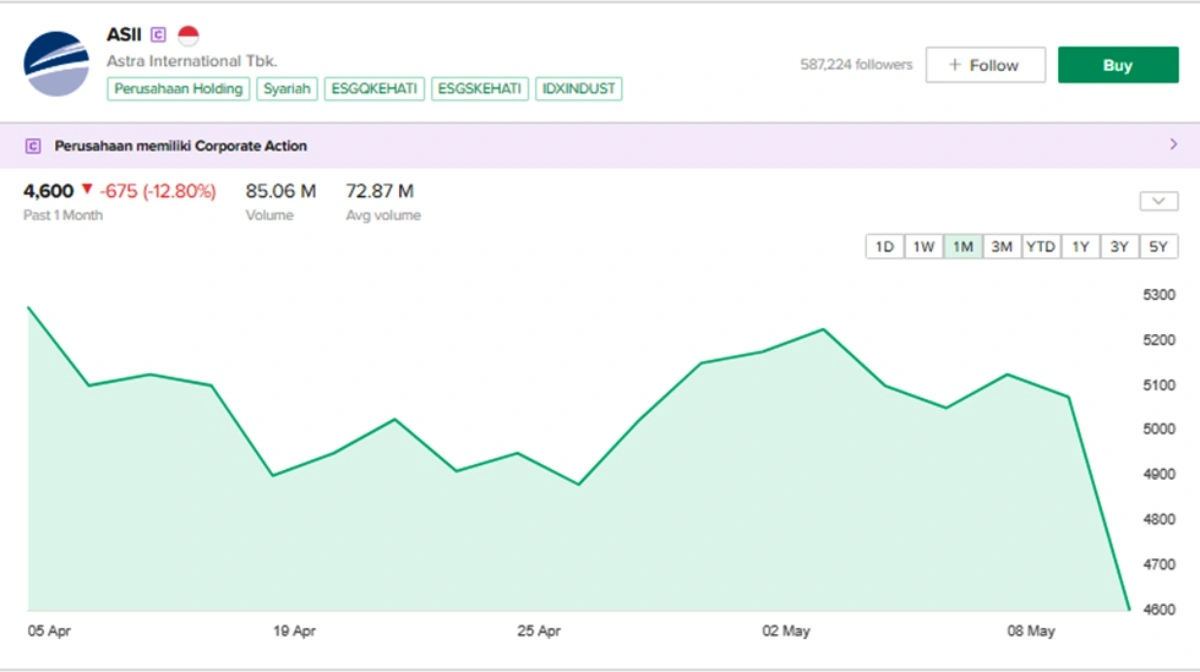
Task: Select the 3M chart range
Action: coord(1002,247)
